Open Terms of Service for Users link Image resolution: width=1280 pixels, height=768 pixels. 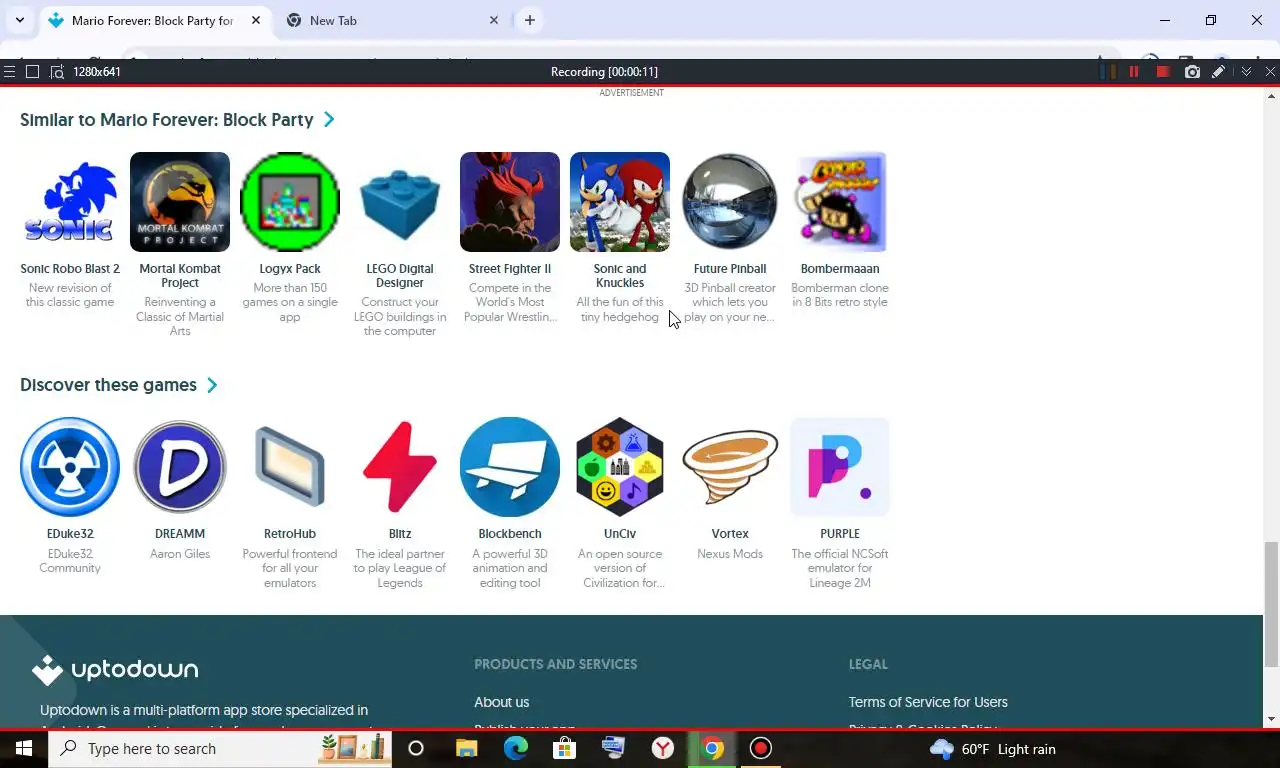tap(928, 702)
